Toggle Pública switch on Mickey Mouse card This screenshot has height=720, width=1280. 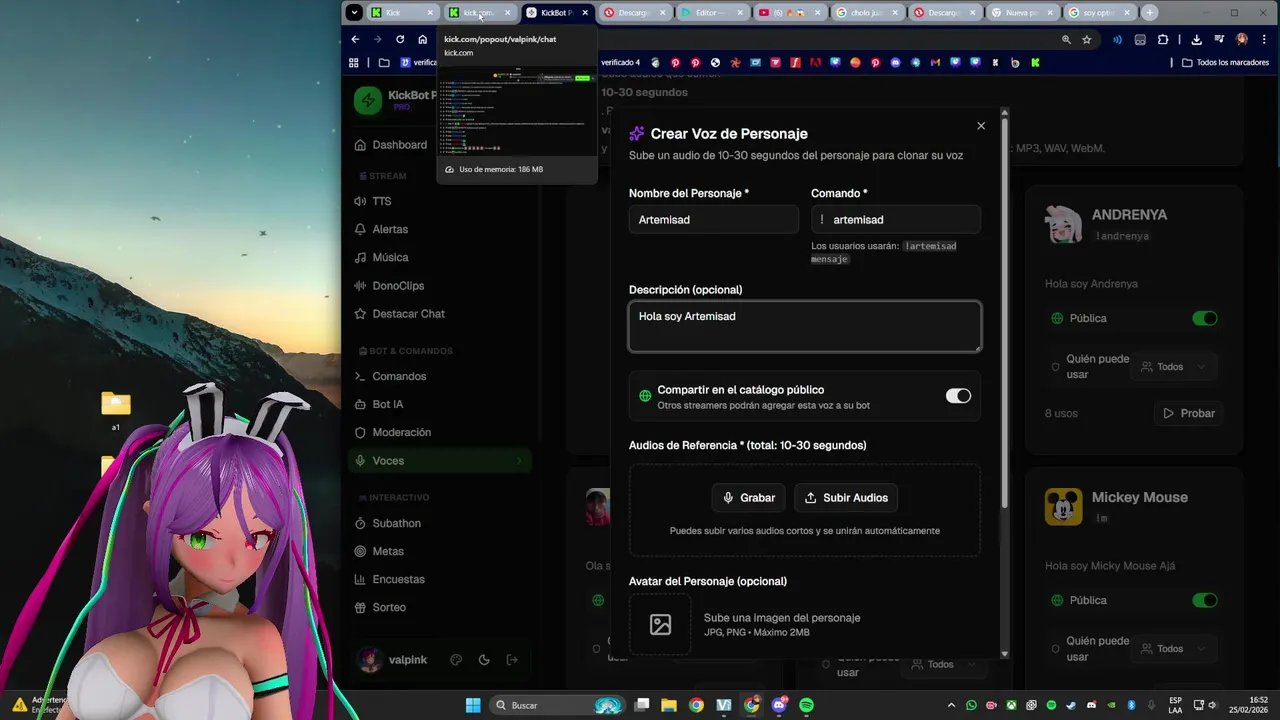(x=1205, y=600)
